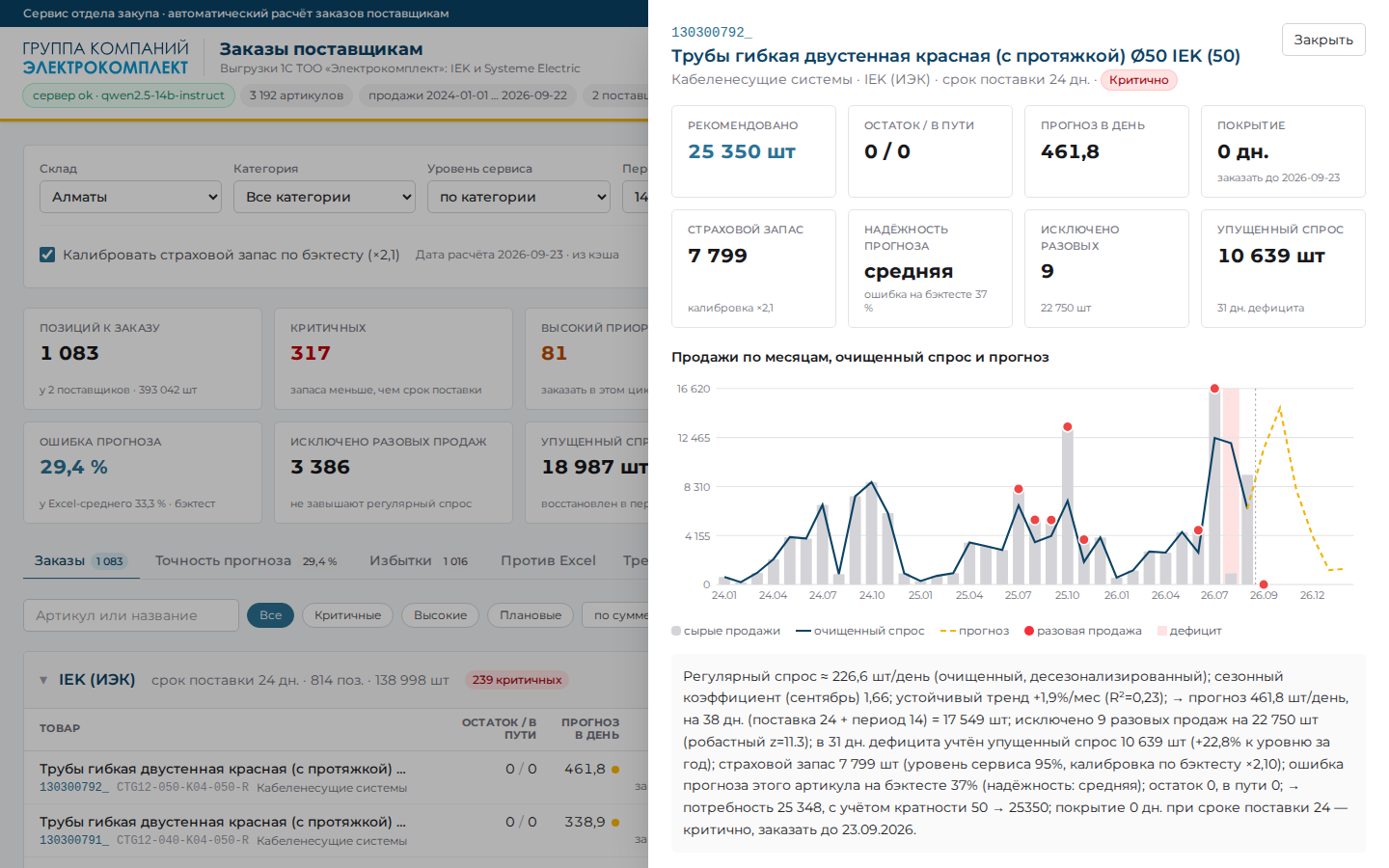Image resolution: width=1389 pixels, height=868 pixels.
Task: Click the 239 критичных badge
Action: [x=517, y=680]
